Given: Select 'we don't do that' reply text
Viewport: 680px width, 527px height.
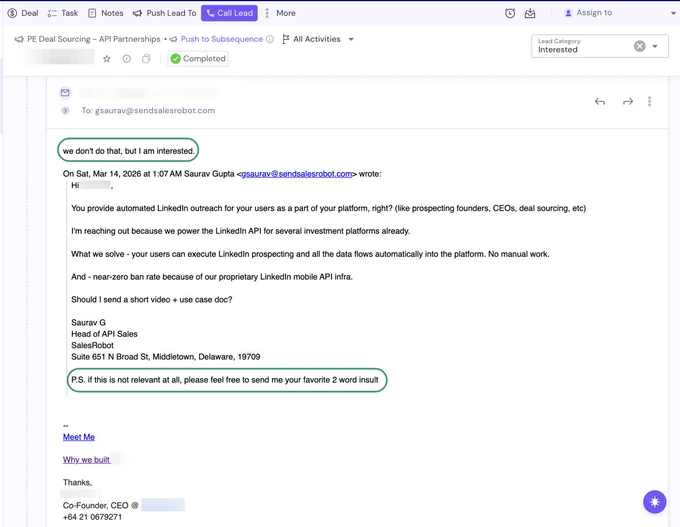Looking at the screenshot, I should pos(129,151).
